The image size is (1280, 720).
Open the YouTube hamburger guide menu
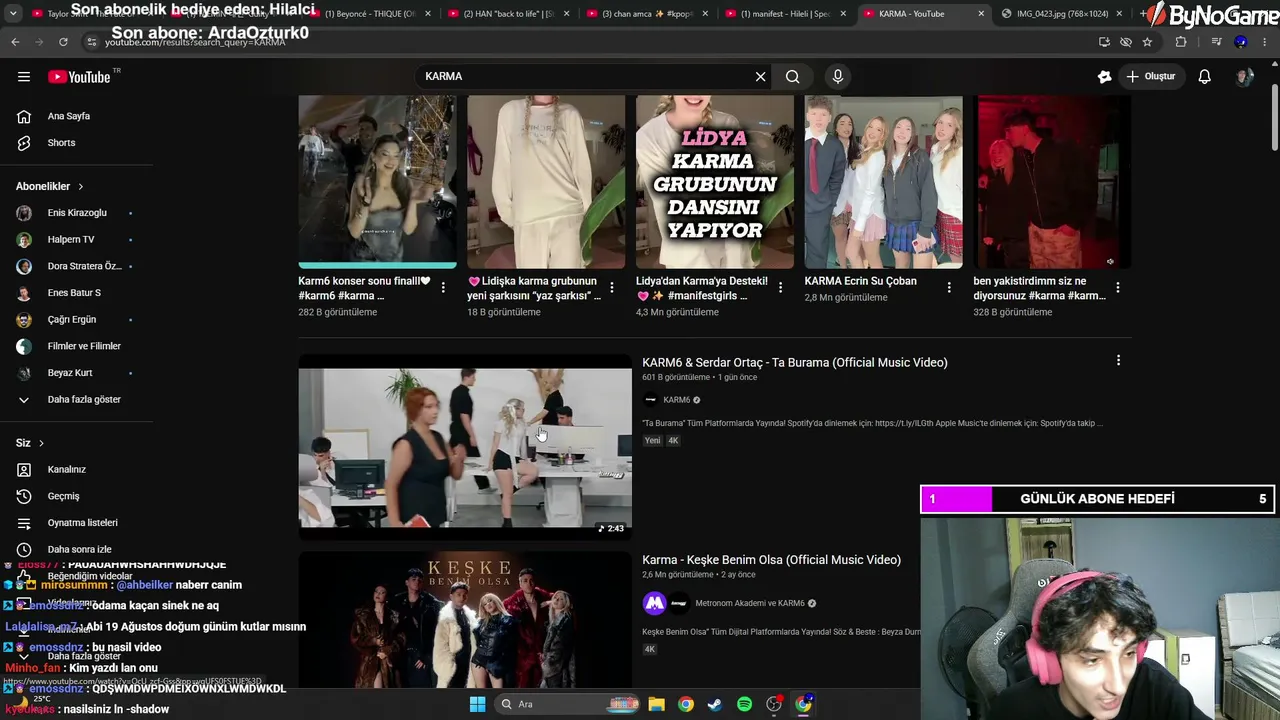[24, 77]
